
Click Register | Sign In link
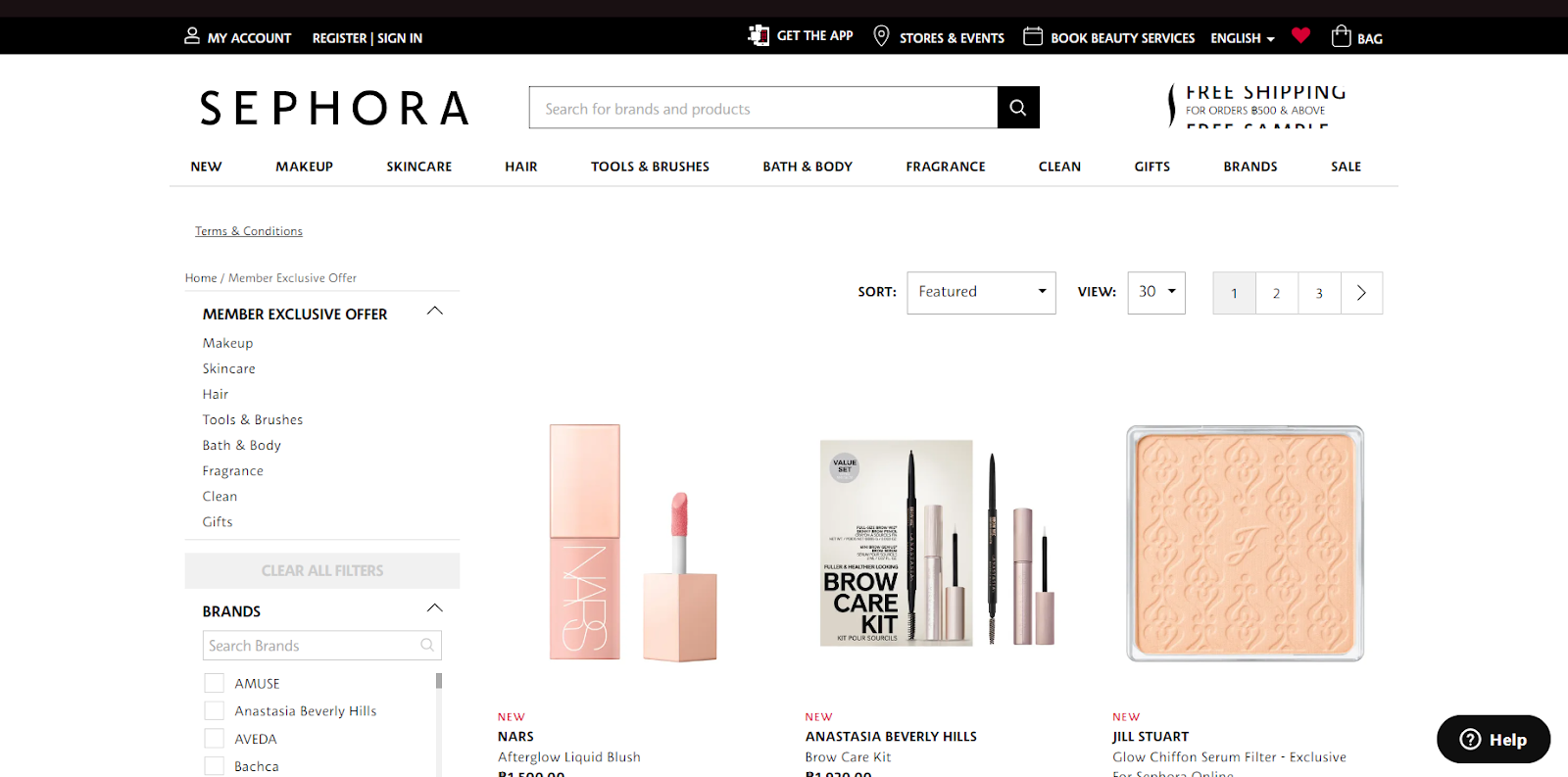[x=367, y=38]
